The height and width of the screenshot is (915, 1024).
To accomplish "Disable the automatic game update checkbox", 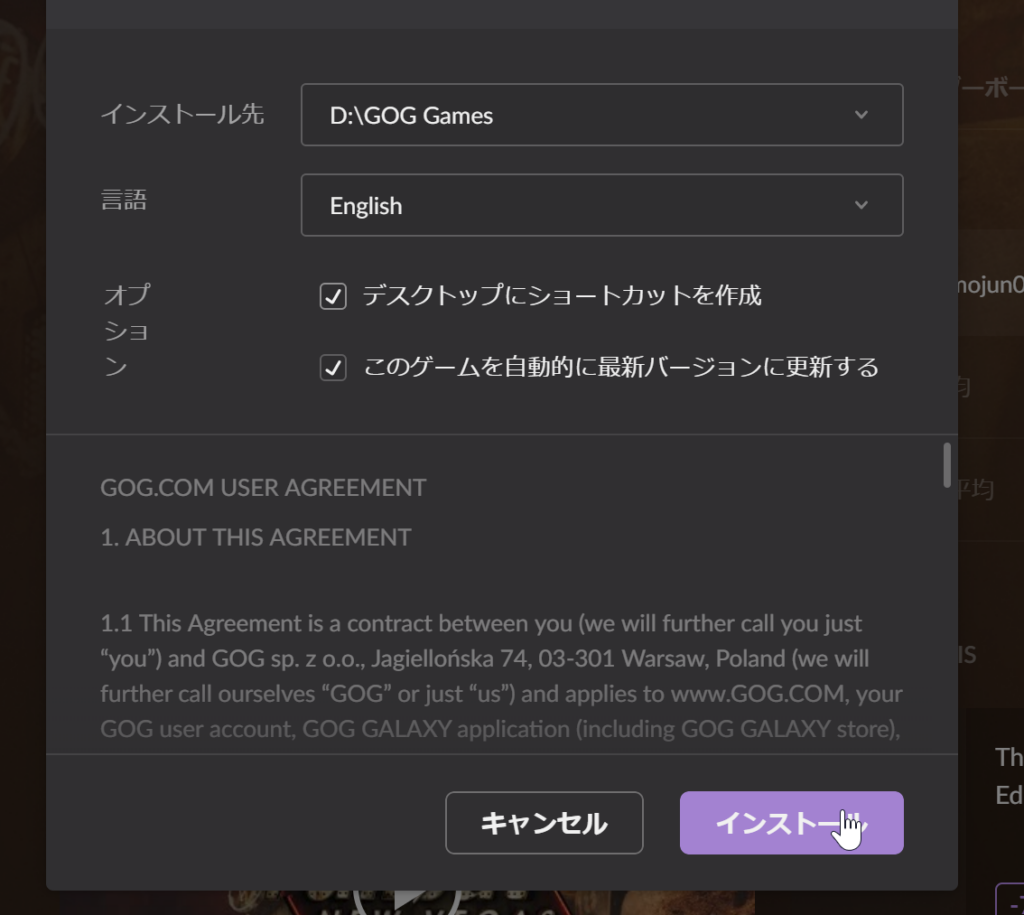I will pos(333,368).
